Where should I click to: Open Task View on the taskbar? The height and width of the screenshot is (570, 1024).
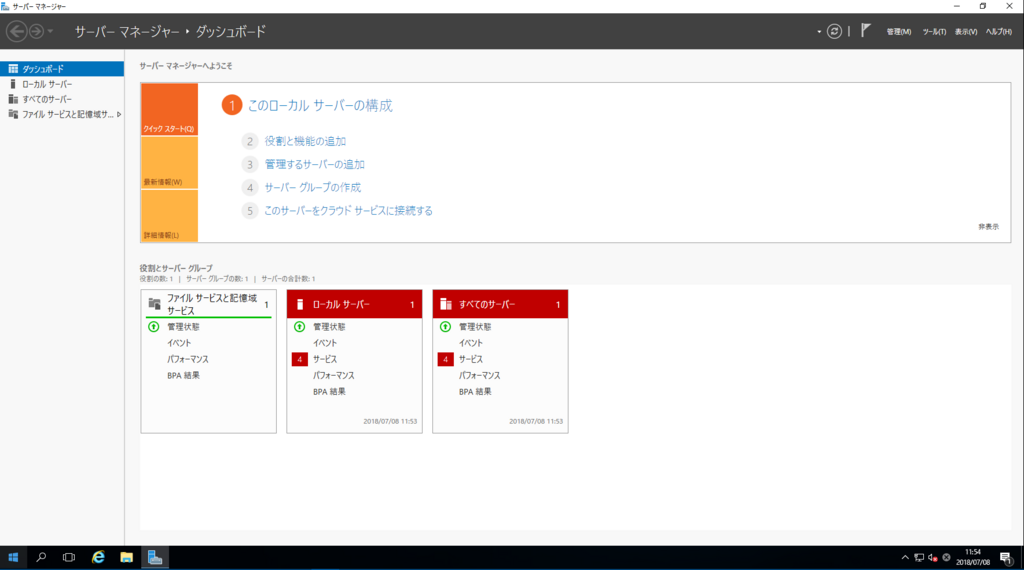(69, 558)
